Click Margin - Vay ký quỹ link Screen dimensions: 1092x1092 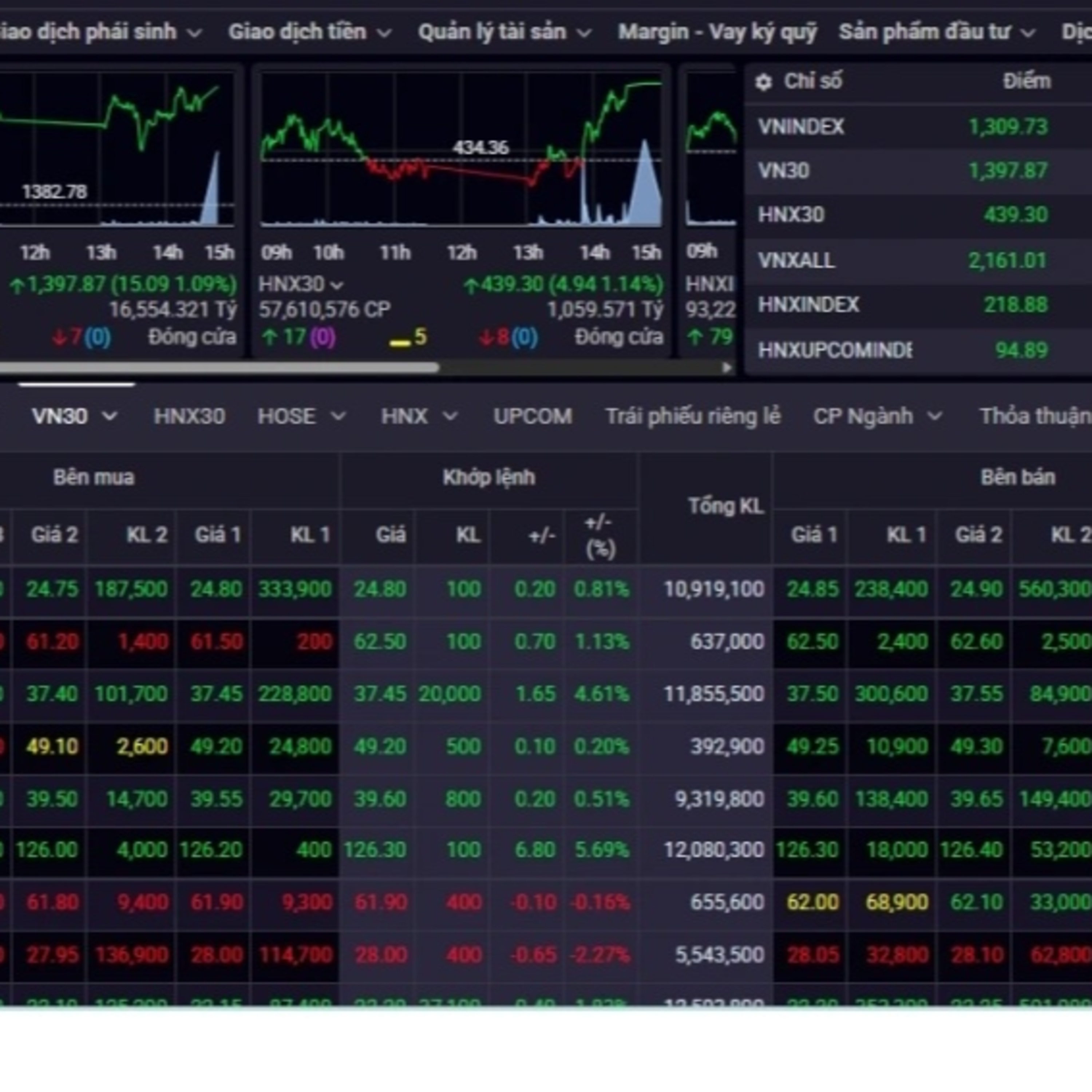717,32
